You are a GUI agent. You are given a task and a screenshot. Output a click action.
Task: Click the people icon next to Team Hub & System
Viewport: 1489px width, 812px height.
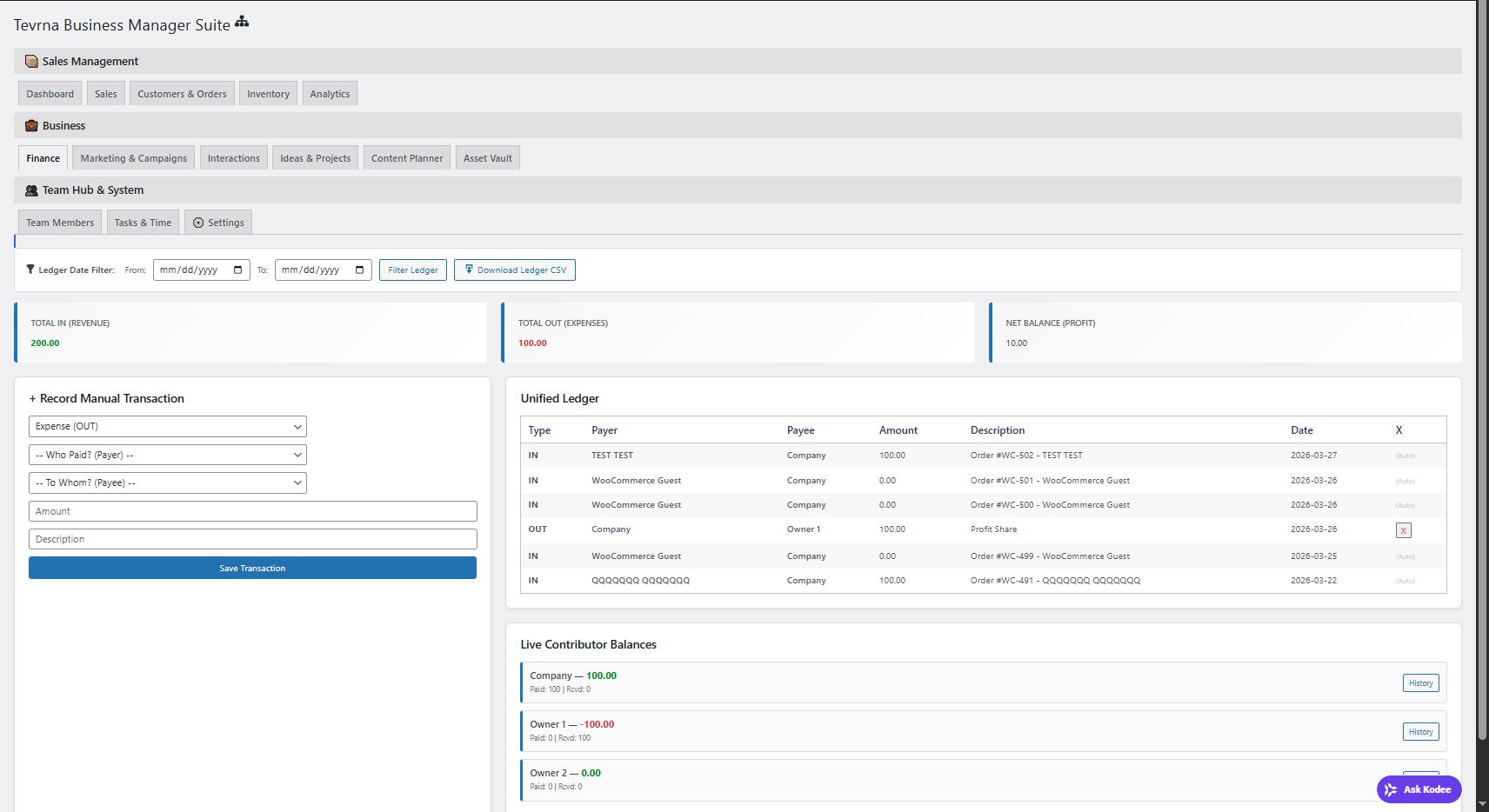click(30, 190)
